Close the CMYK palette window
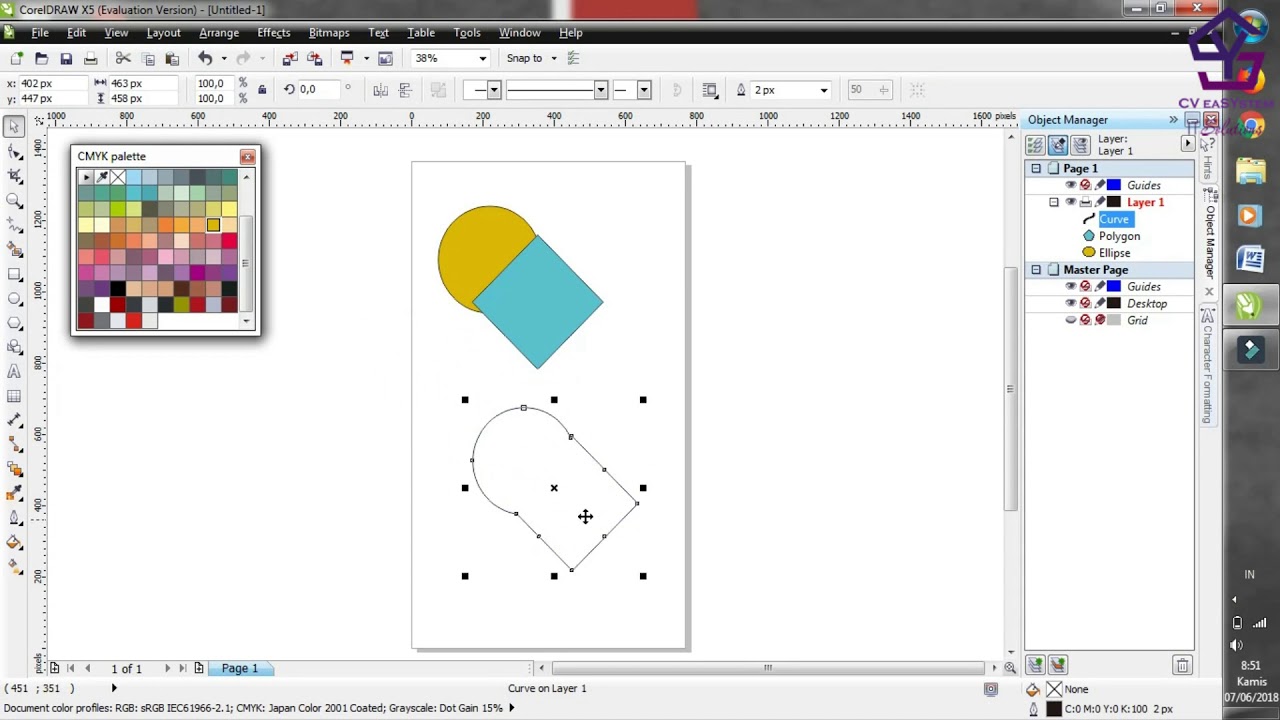 [247, 157]
